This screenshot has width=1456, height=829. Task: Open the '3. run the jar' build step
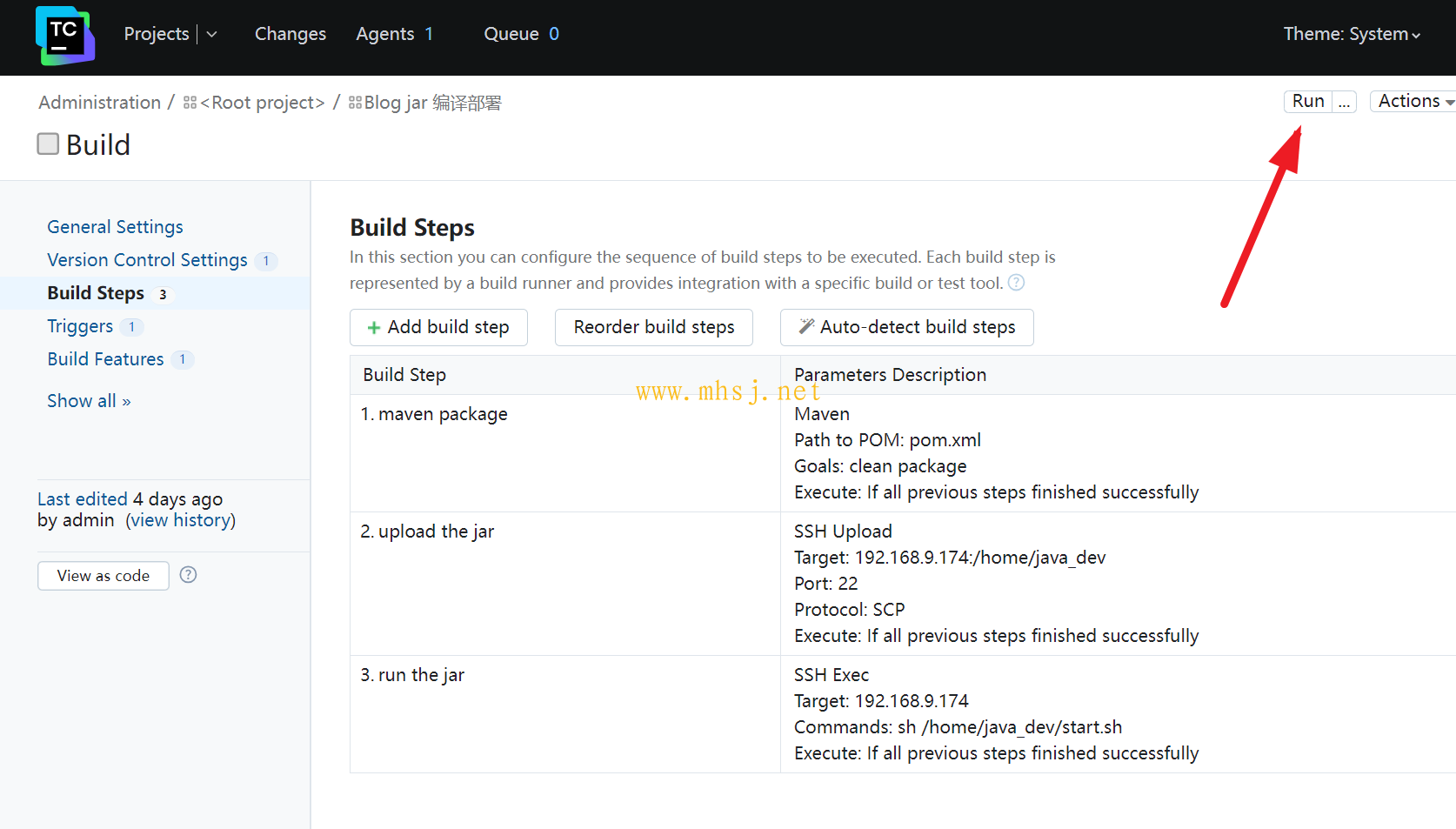pyautogui.click(x=412, y=675)
